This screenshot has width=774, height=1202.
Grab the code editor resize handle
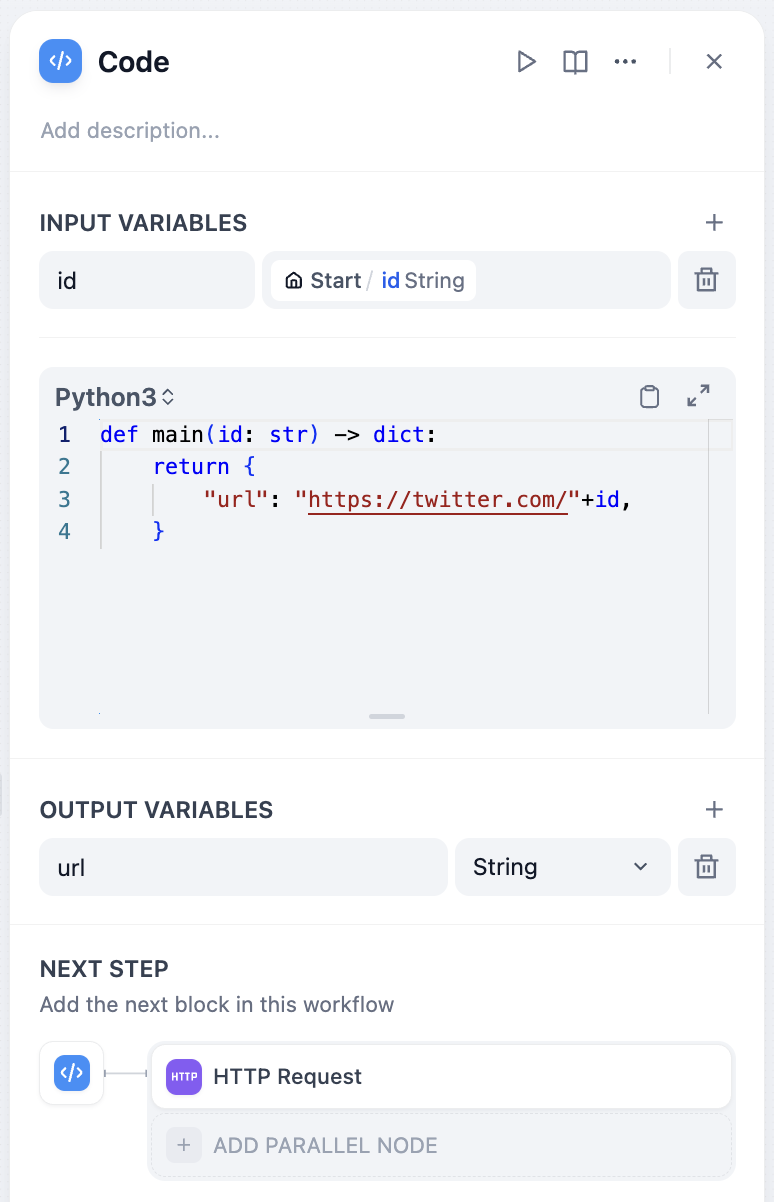(387, 716)
